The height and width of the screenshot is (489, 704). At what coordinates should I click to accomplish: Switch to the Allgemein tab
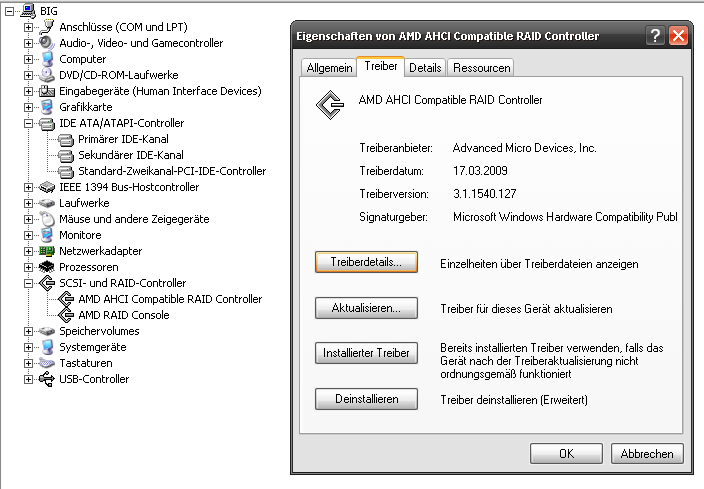coord(329,68)
